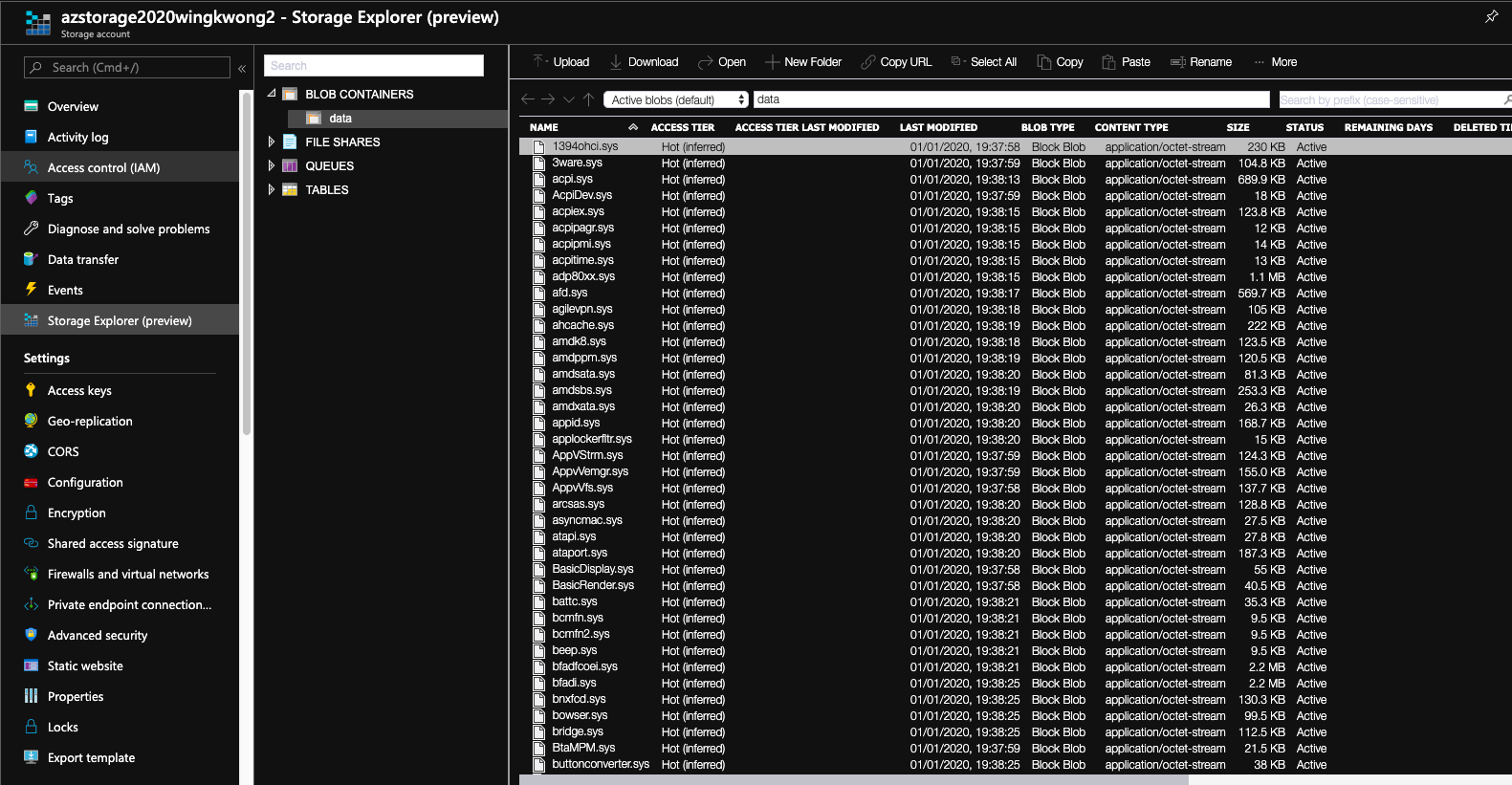Expand the TABLES tree node
This screenshot has height=785, width=1512.
[272, 189]
